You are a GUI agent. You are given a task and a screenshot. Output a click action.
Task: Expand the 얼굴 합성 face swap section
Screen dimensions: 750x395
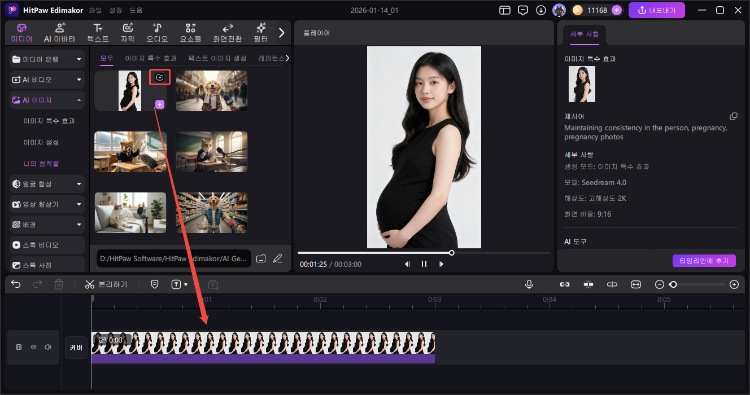(x=47, y=184)
